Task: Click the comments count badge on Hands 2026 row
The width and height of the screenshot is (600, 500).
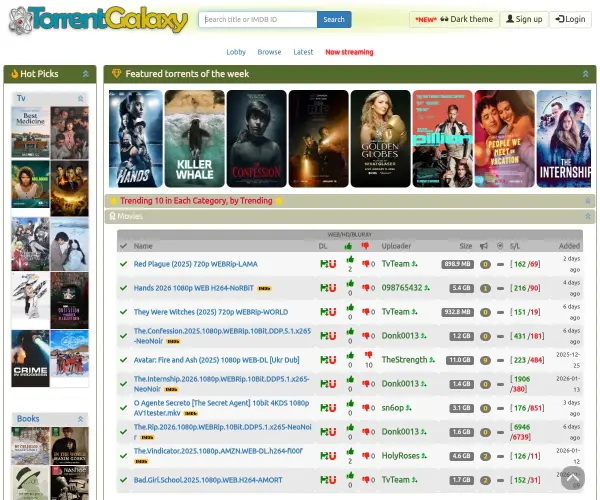Action: coord(485,288)
